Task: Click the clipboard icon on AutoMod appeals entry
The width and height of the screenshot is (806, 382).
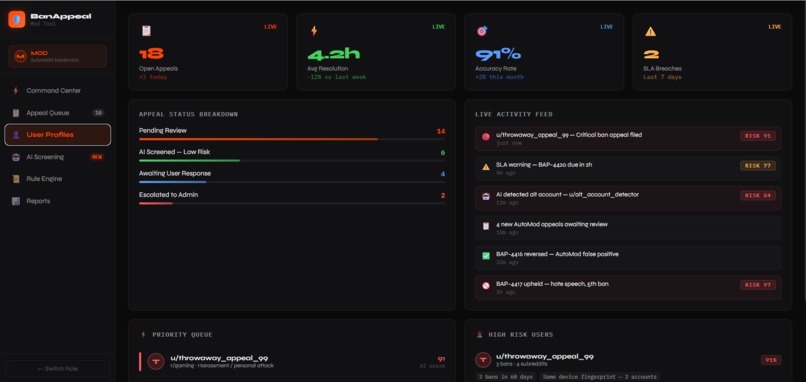Action: point(486,226)
